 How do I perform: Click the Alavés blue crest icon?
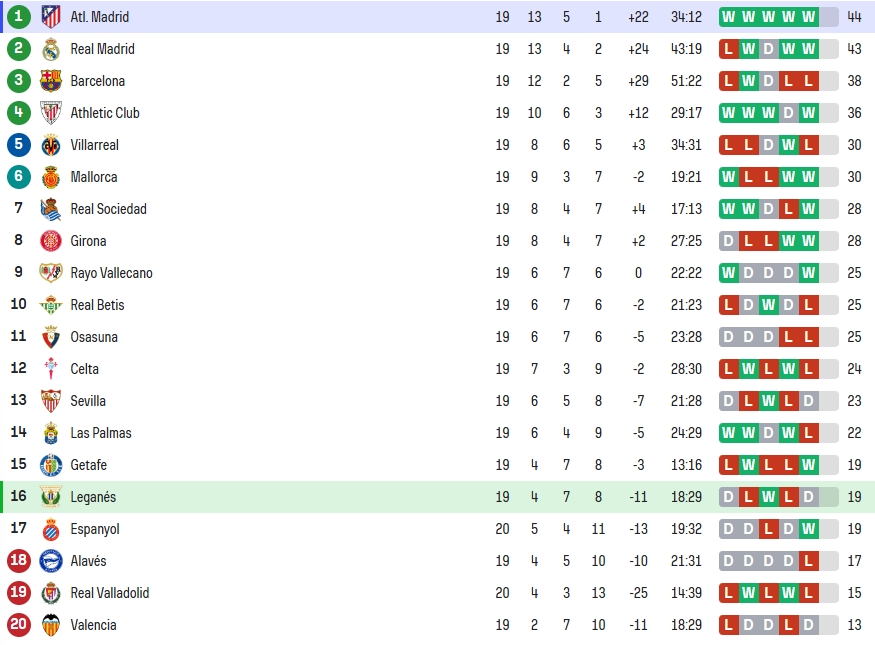[x=51, y=561]
